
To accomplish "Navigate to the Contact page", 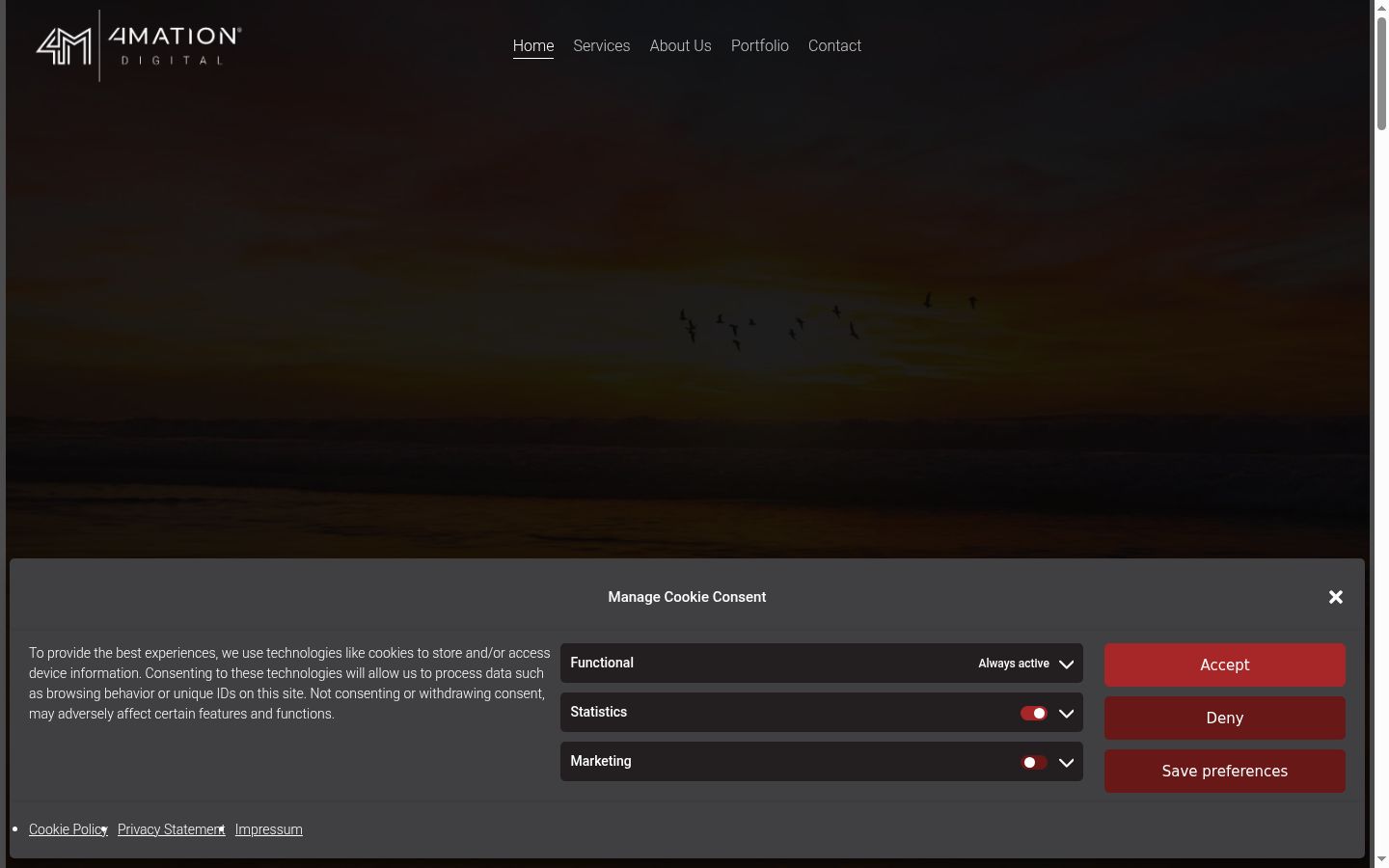I will click(834, 45).
